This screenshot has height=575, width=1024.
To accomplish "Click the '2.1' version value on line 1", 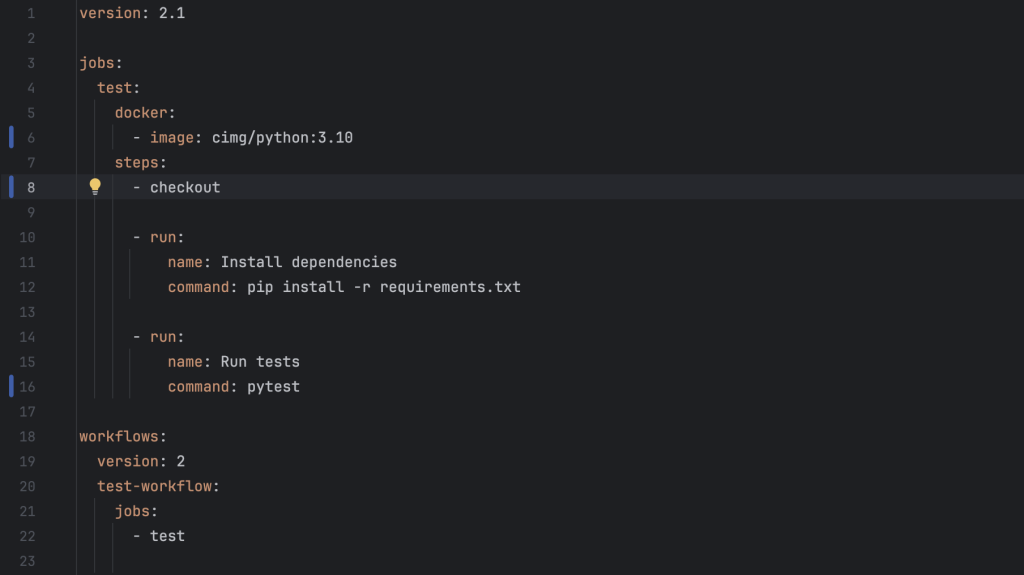I will click(x=172, y=13).
